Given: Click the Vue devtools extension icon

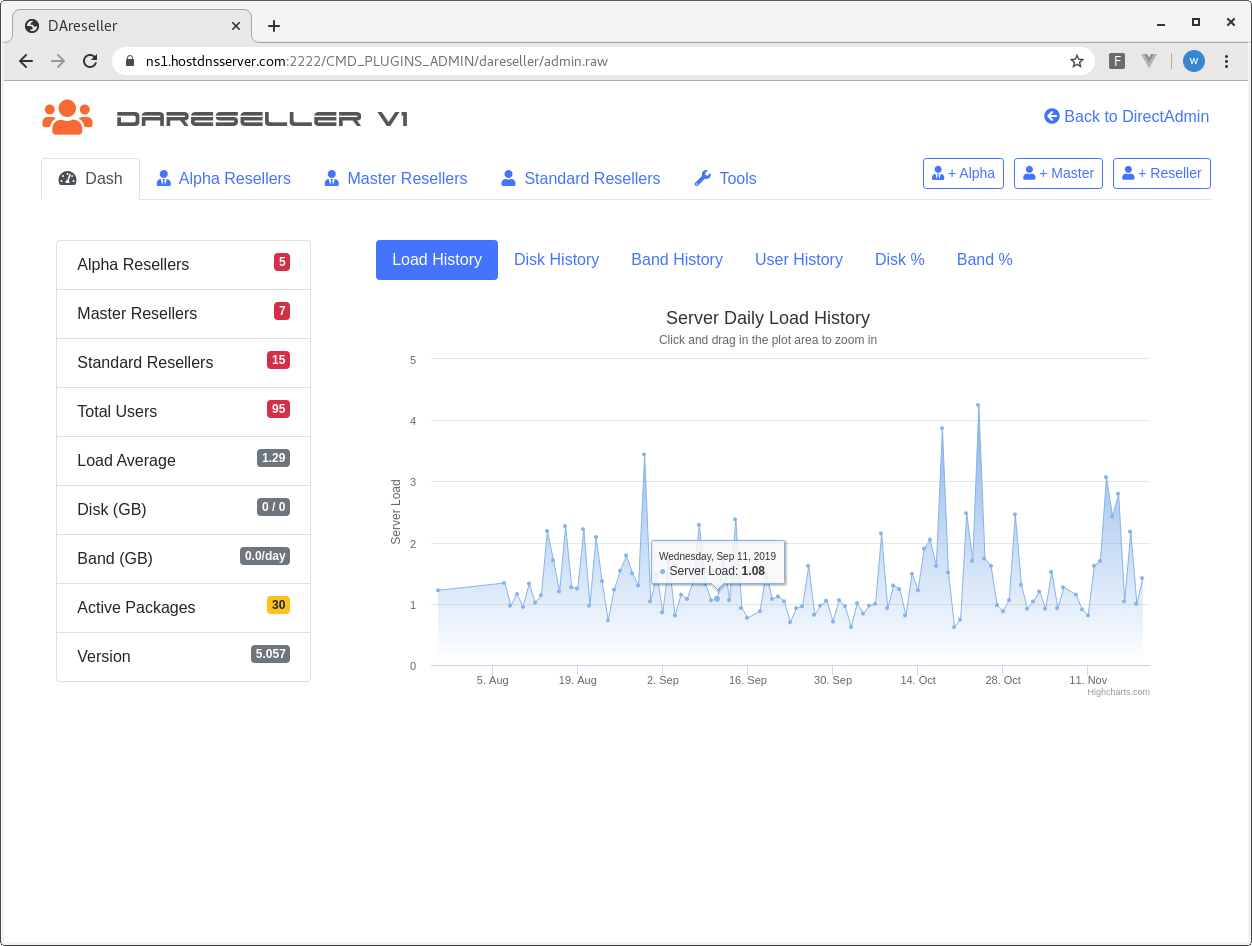Looking at the screenshot, I should (1149, 61).
